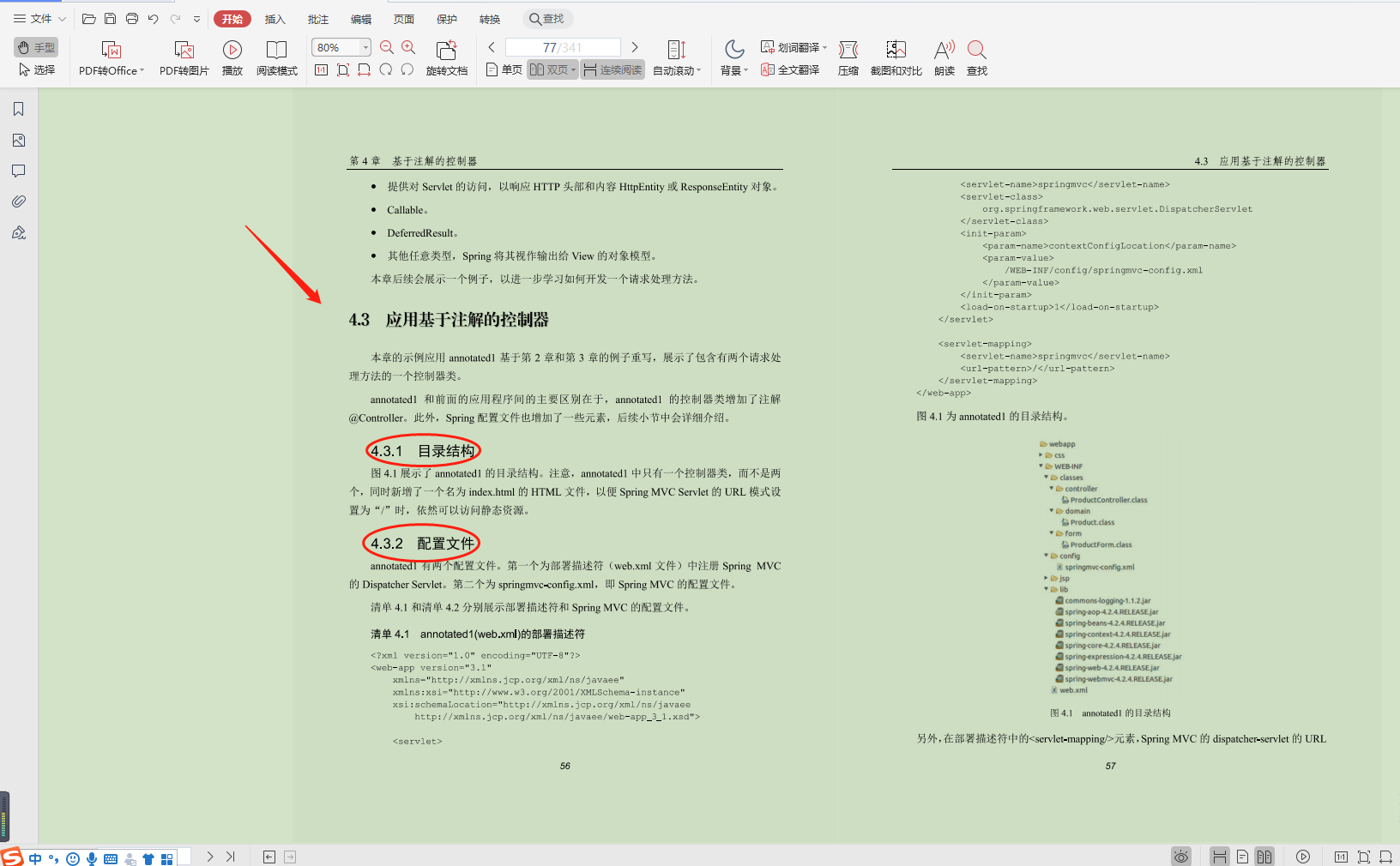Switch to the 批注 tab
Viewport: 1400px width, 866px height.
pyautogui.click(x=318, y=19)
